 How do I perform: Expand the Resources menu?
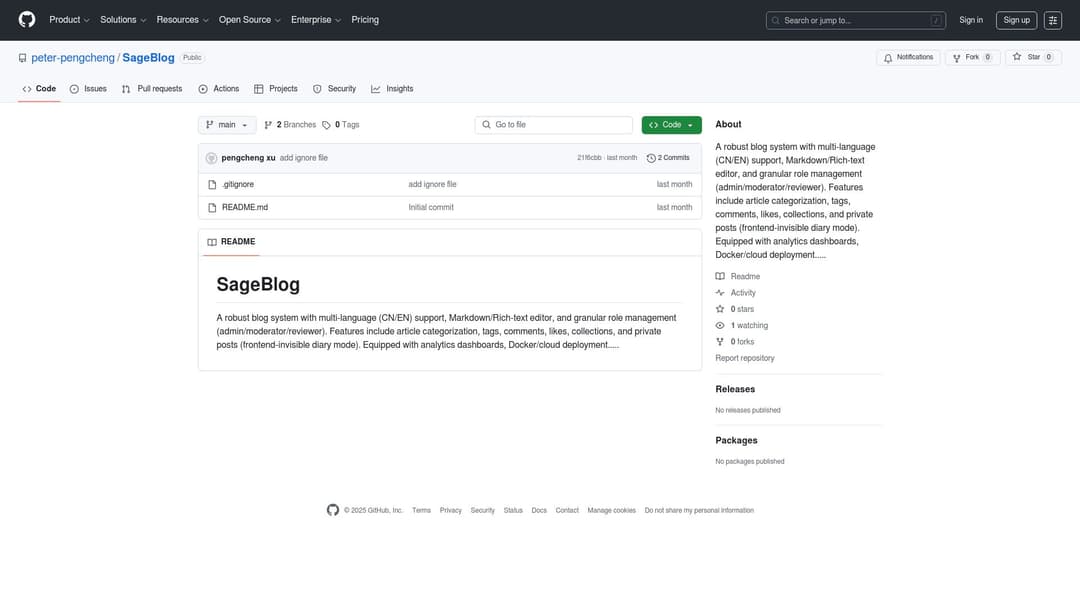pos(182,20)
